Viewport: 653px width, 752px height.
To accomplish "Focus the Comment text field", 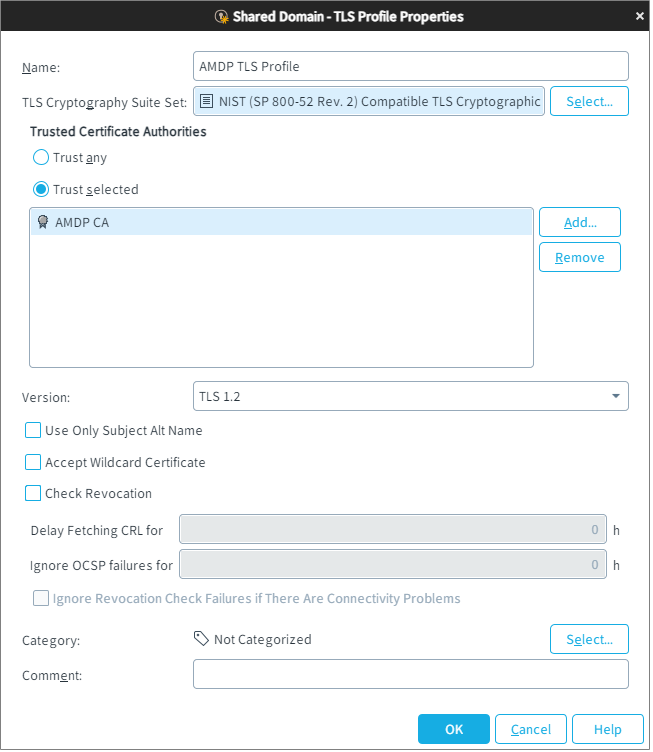I will coord(410,674).
